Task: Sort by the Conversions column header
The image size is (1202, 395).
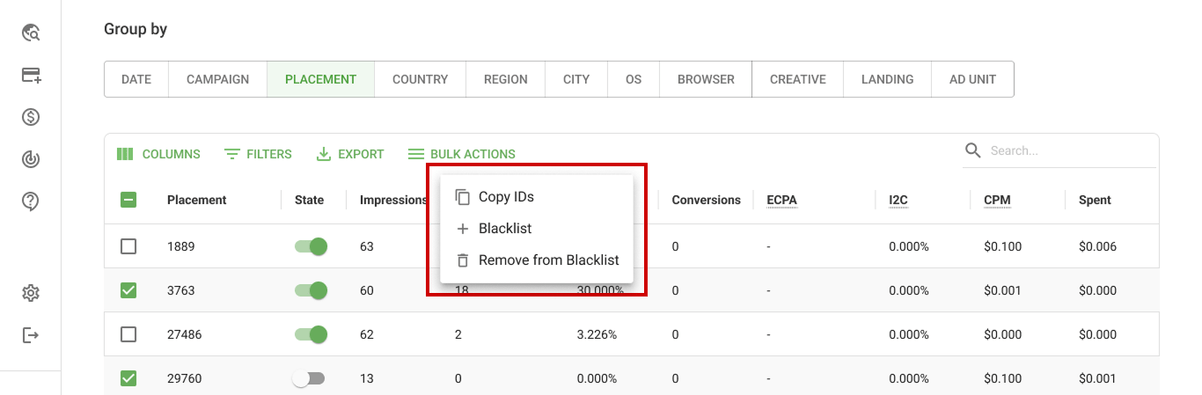Action: [706, 200]
